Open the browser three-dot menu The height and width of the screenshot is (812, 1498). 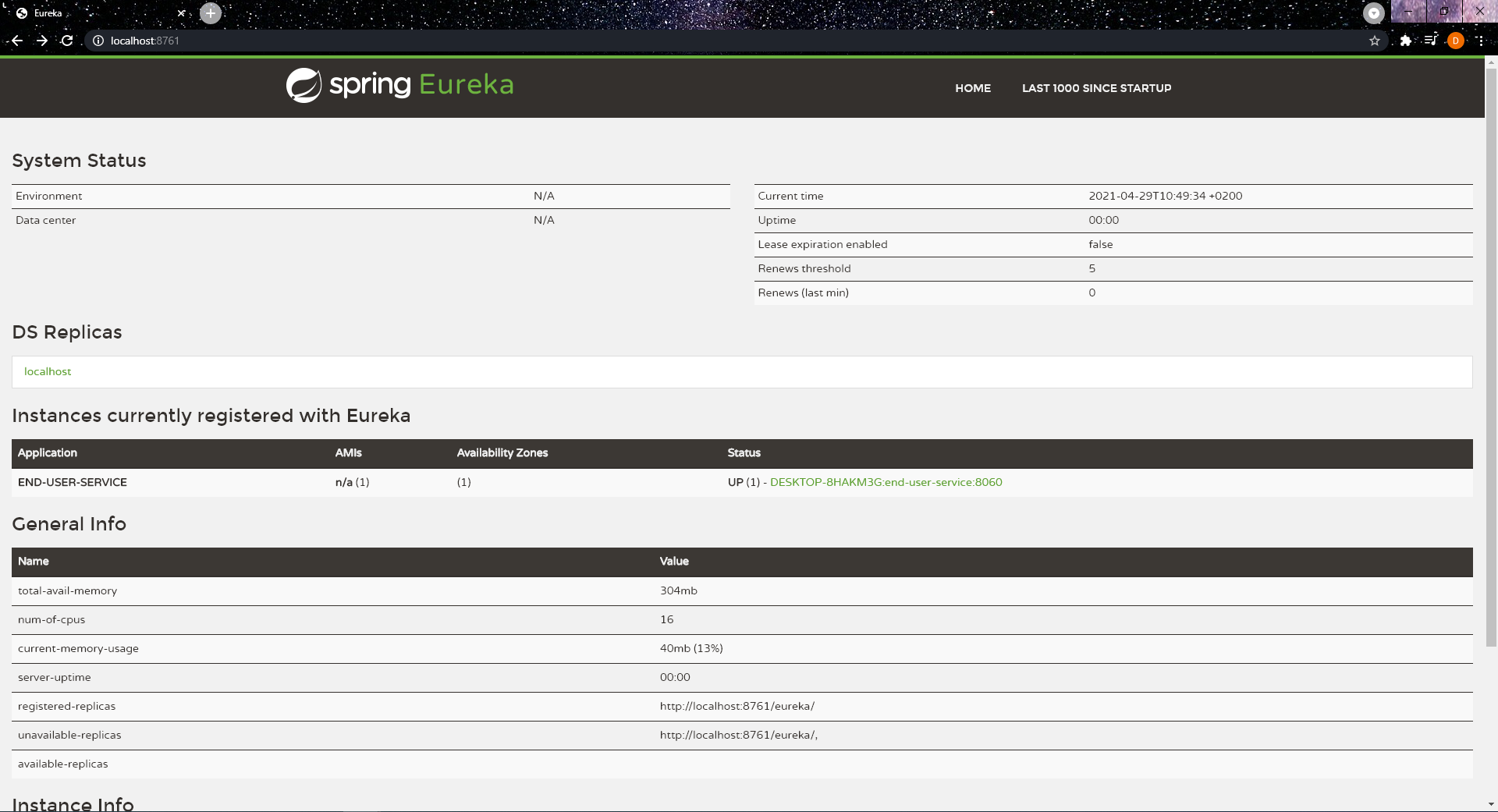[x=1480, y=41]
